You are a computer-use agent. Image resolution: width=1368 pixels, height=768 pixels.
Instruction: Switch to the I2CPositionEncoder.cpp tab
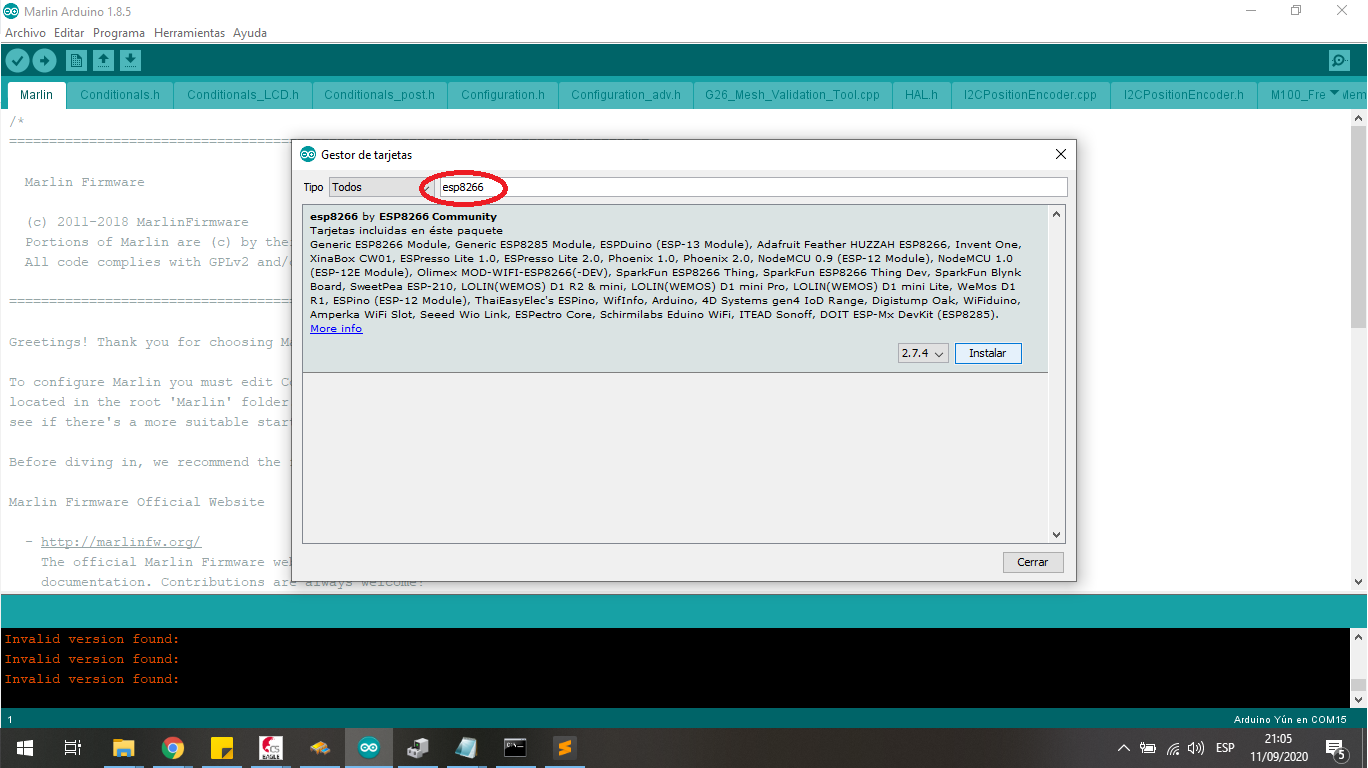pos(1030,95)
